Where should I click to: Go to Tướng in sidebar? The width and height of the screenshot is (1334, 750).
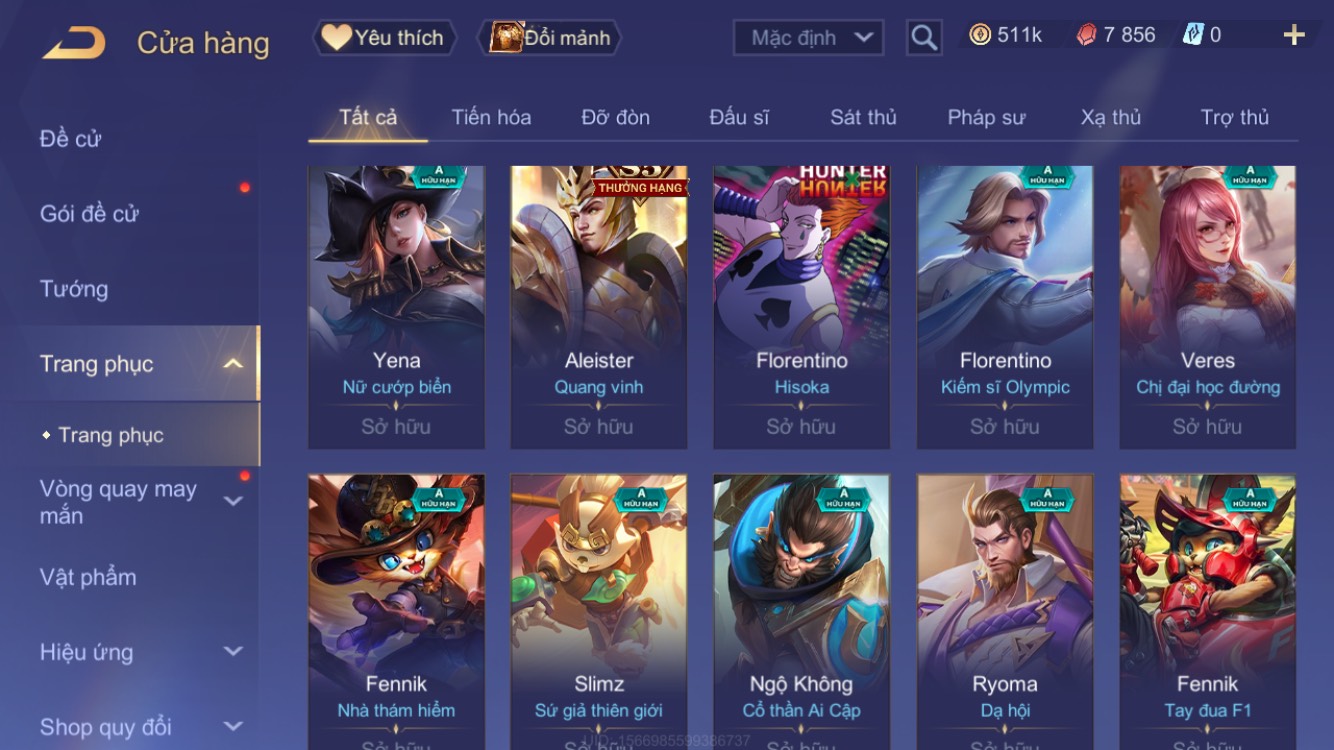pyautogui.click(x=74, y=289)
